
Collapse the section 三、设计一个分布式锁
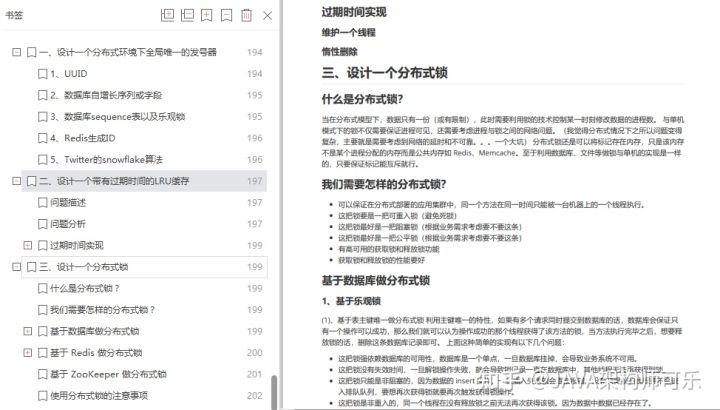(x=17, y=267)
